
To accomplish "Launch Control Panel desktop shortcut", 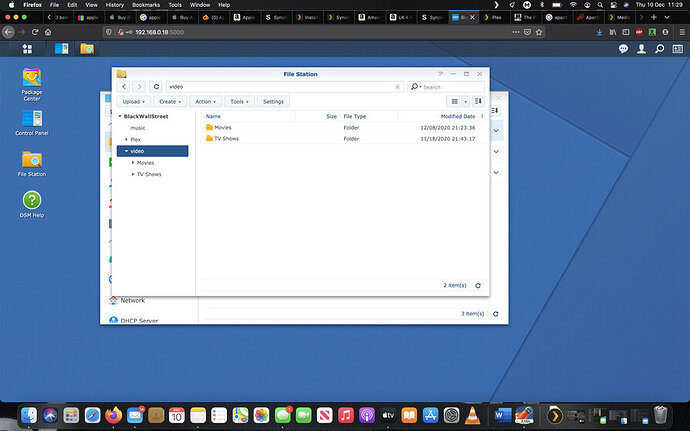I will coord(32,123).
